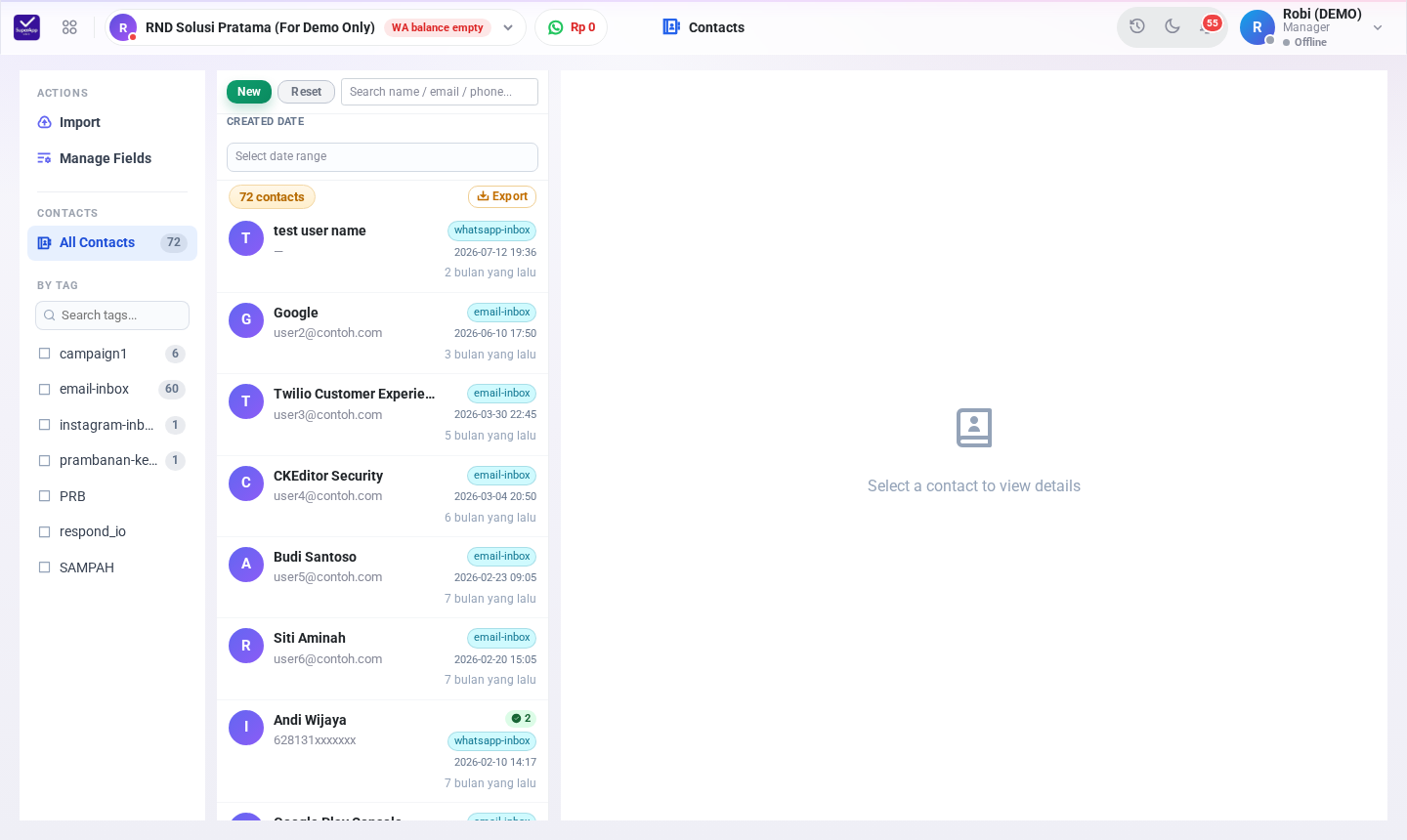This screenshot has height=840, width=1407.
Task: Click test user name avatar T
Action: pos(246,238)
